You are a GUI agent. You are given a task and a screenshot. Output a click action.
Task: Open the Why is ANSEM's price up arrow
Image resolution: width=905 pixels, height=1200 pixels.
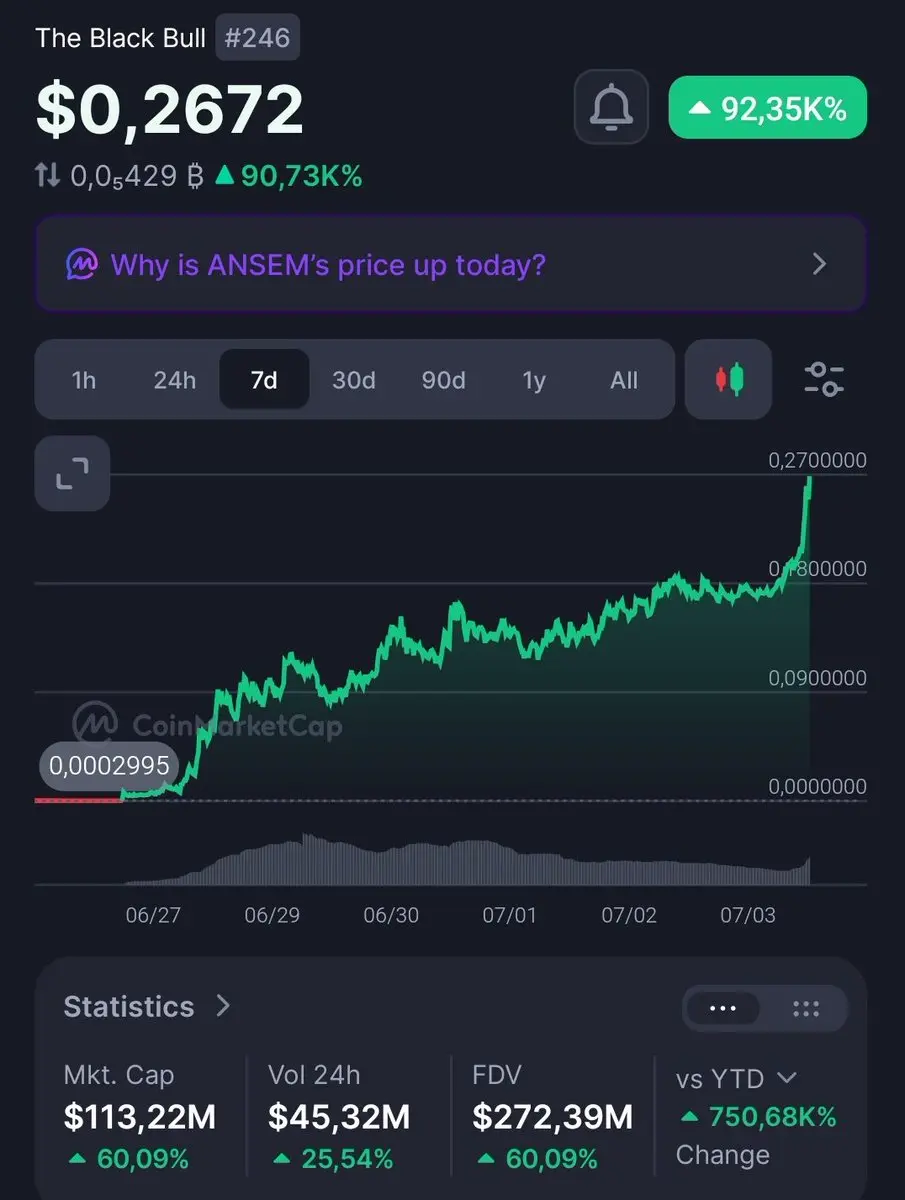point(819,265)
